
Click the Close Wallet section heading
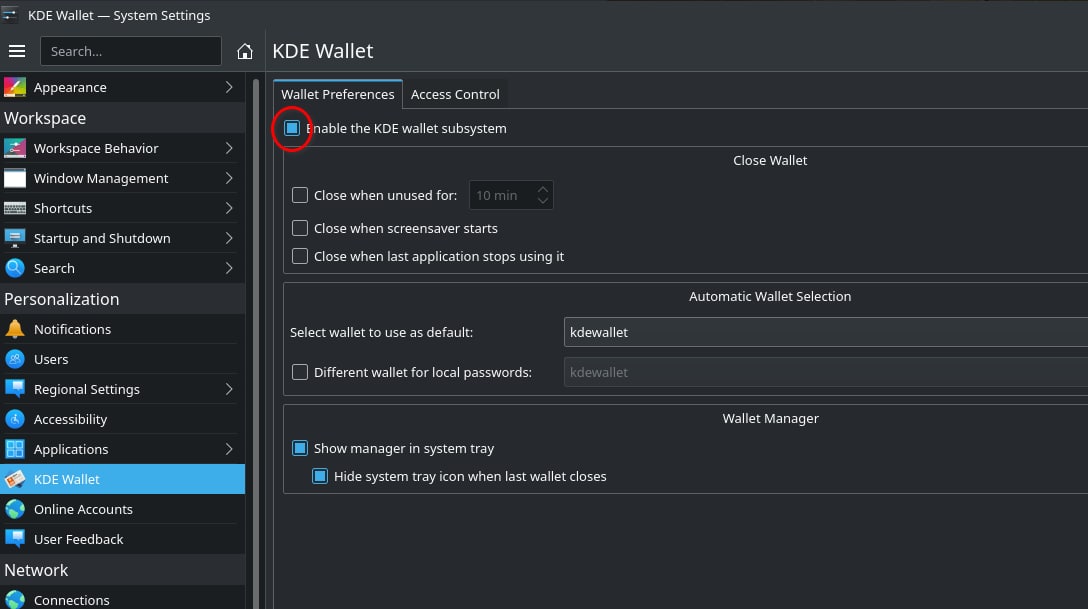tap(770, 160)
